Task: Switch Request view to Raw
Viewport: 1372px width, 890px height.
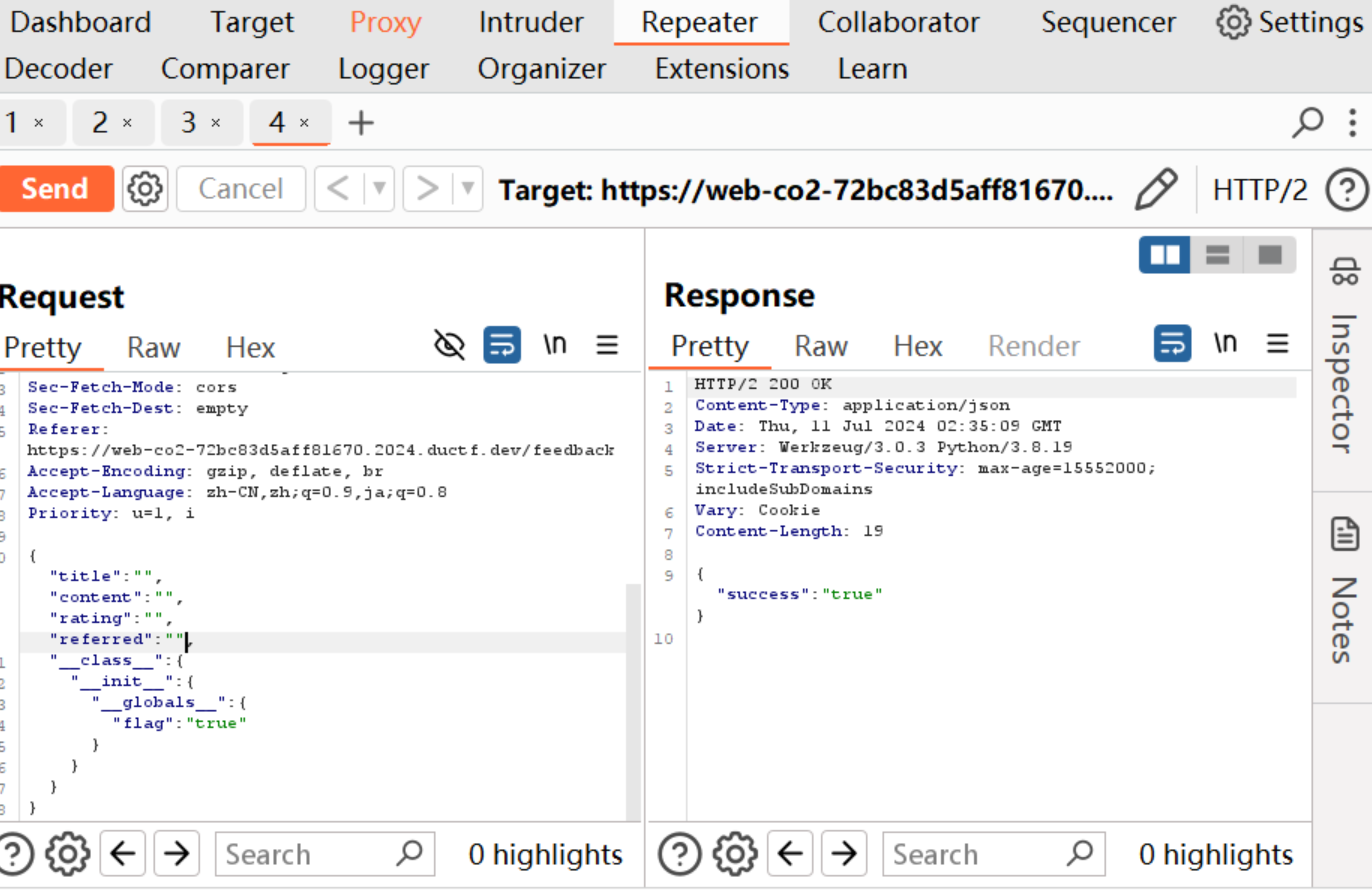Action: click(x=154, y=347)
